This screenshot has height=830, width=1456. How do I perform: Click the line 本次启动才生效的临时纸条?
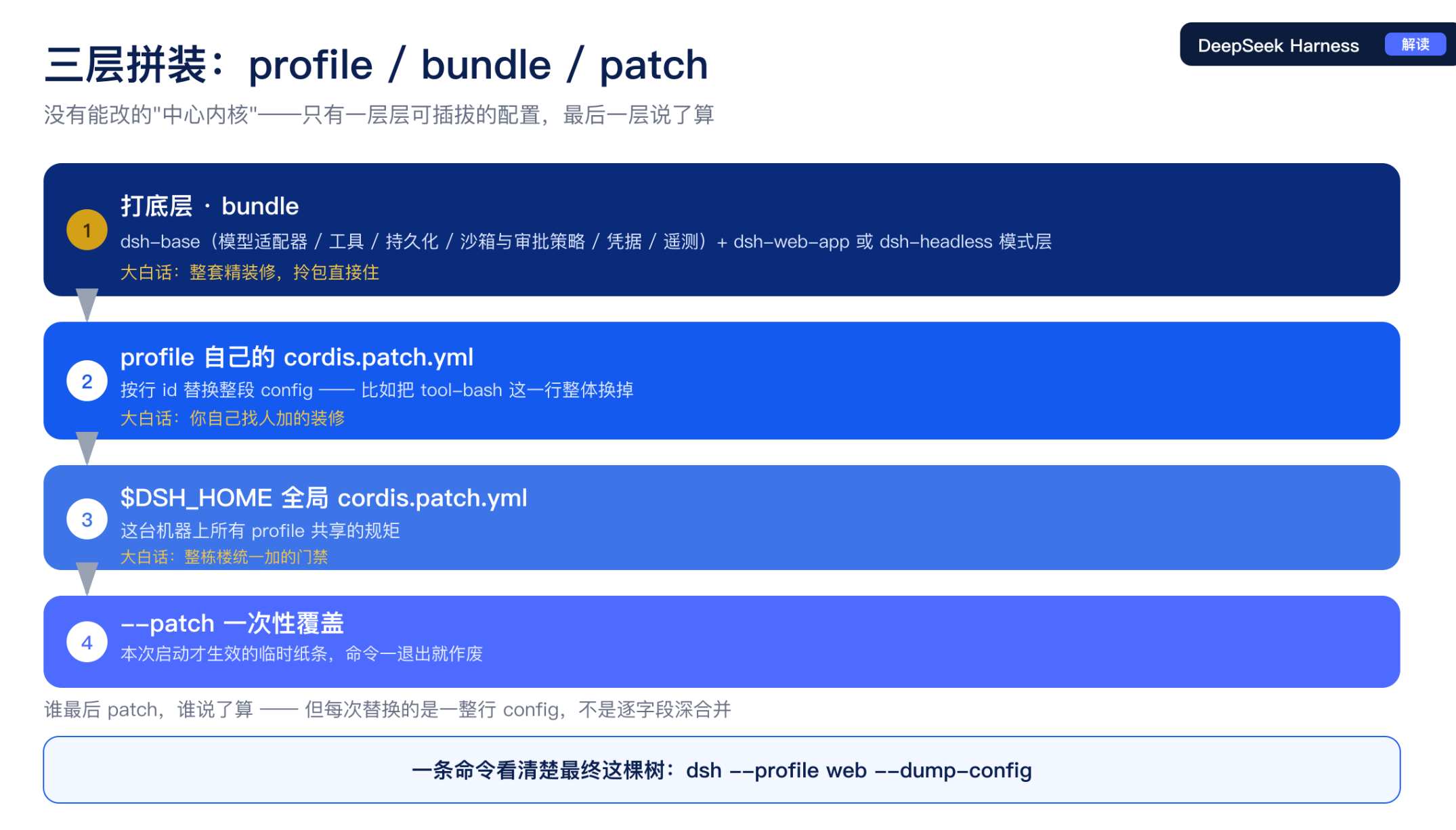click(301, 653)
